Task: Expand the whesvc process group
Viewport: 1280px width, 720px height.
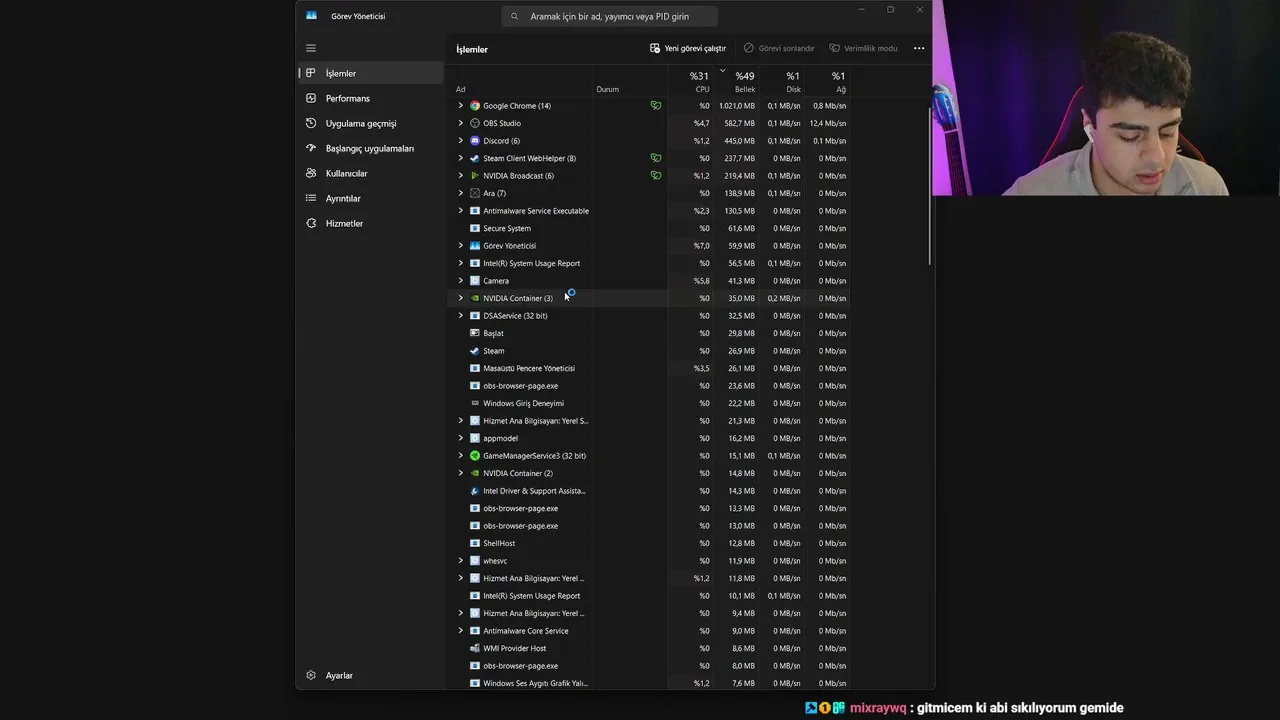Action: pos(461,561)
